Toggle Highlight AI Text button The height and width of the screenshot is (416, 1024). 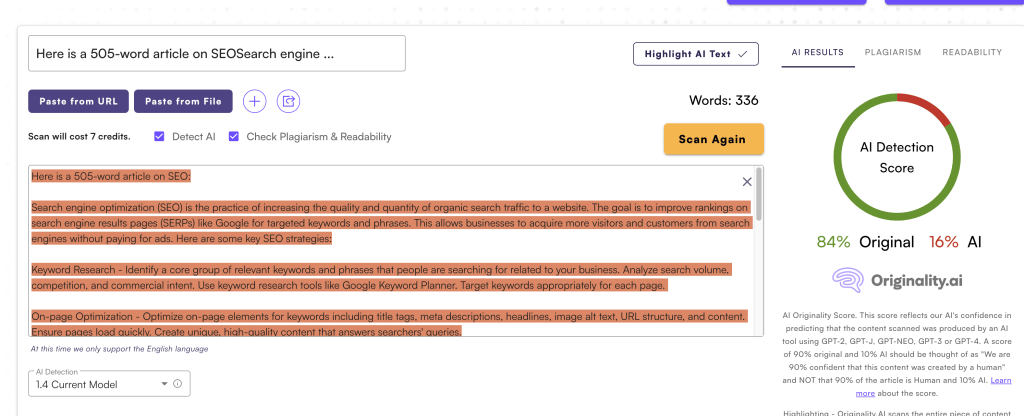(696, 54)
